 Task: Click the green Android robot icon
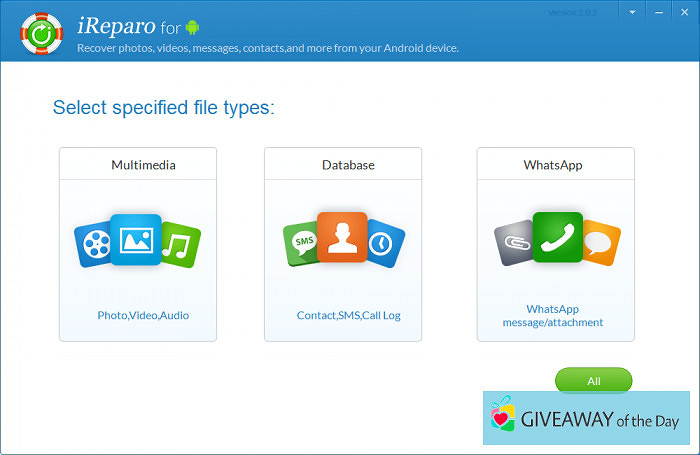(x=192, y=27)
